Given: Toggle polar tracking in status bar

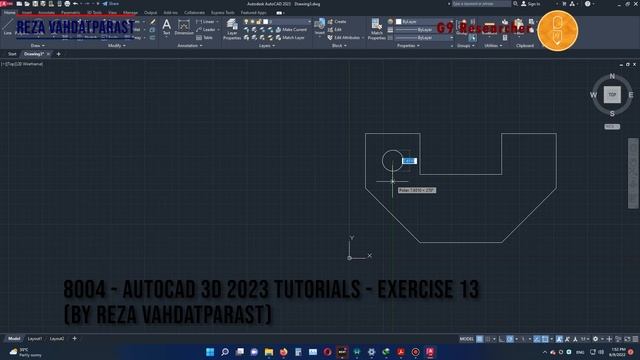Looking at the screenshot, I should click(x=510, y=339).
